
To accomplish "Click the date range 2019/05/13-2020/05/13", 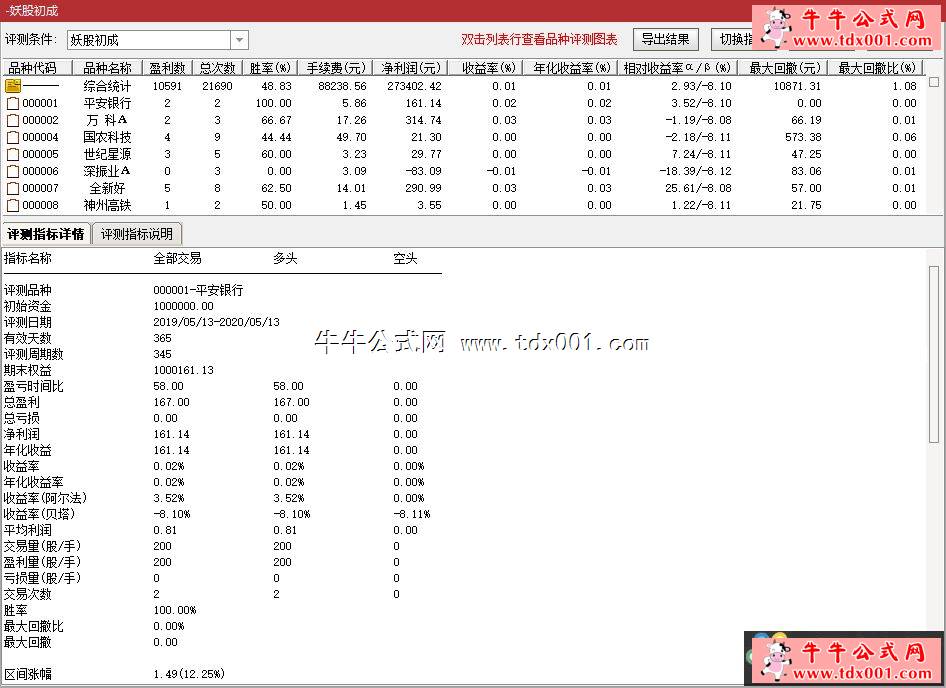I will [x=217, y=322].
